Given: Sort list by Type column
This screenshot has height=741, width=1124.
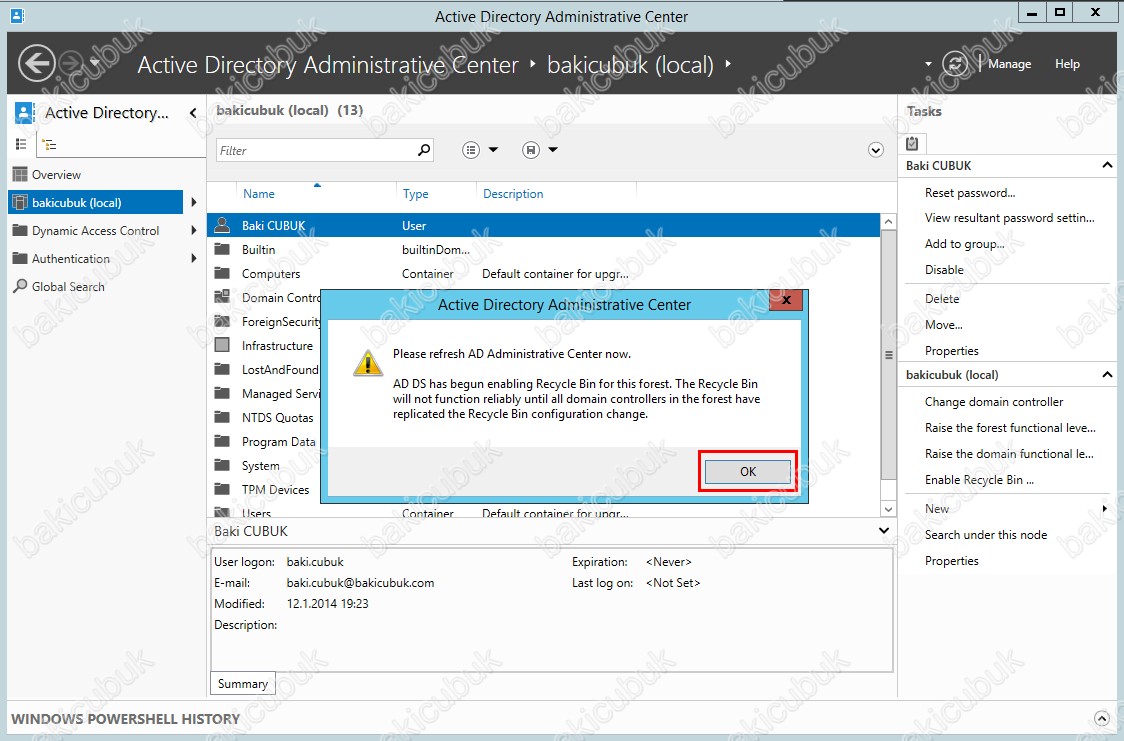Looking at the screenshot, I should [416, 193].
